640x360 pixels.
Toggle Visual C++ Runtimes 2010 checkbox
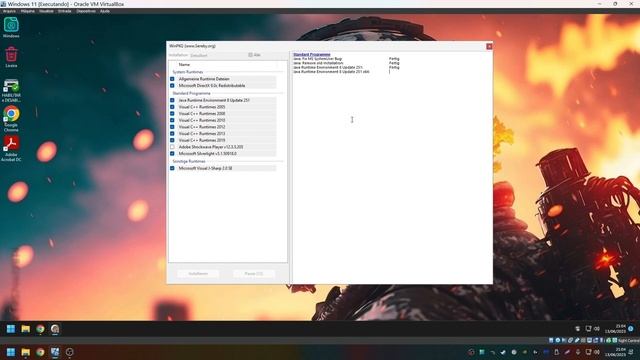(x=172, y=120)
